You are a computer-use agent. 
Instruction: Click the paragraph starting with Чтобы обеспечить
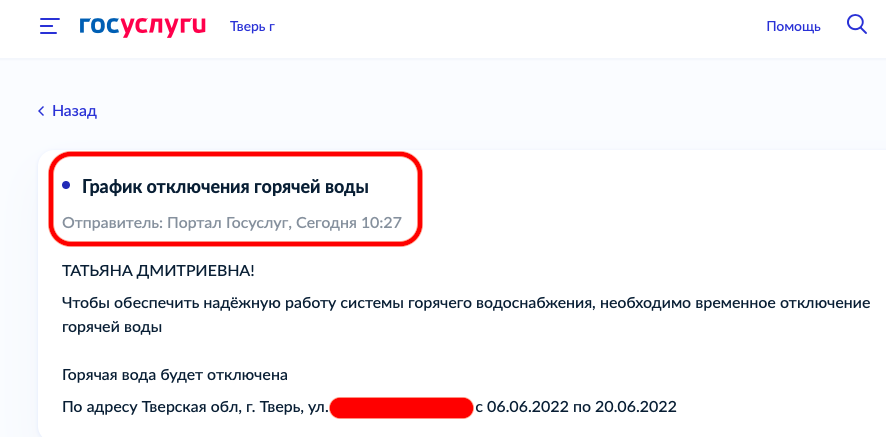click(x=300, y=302)
